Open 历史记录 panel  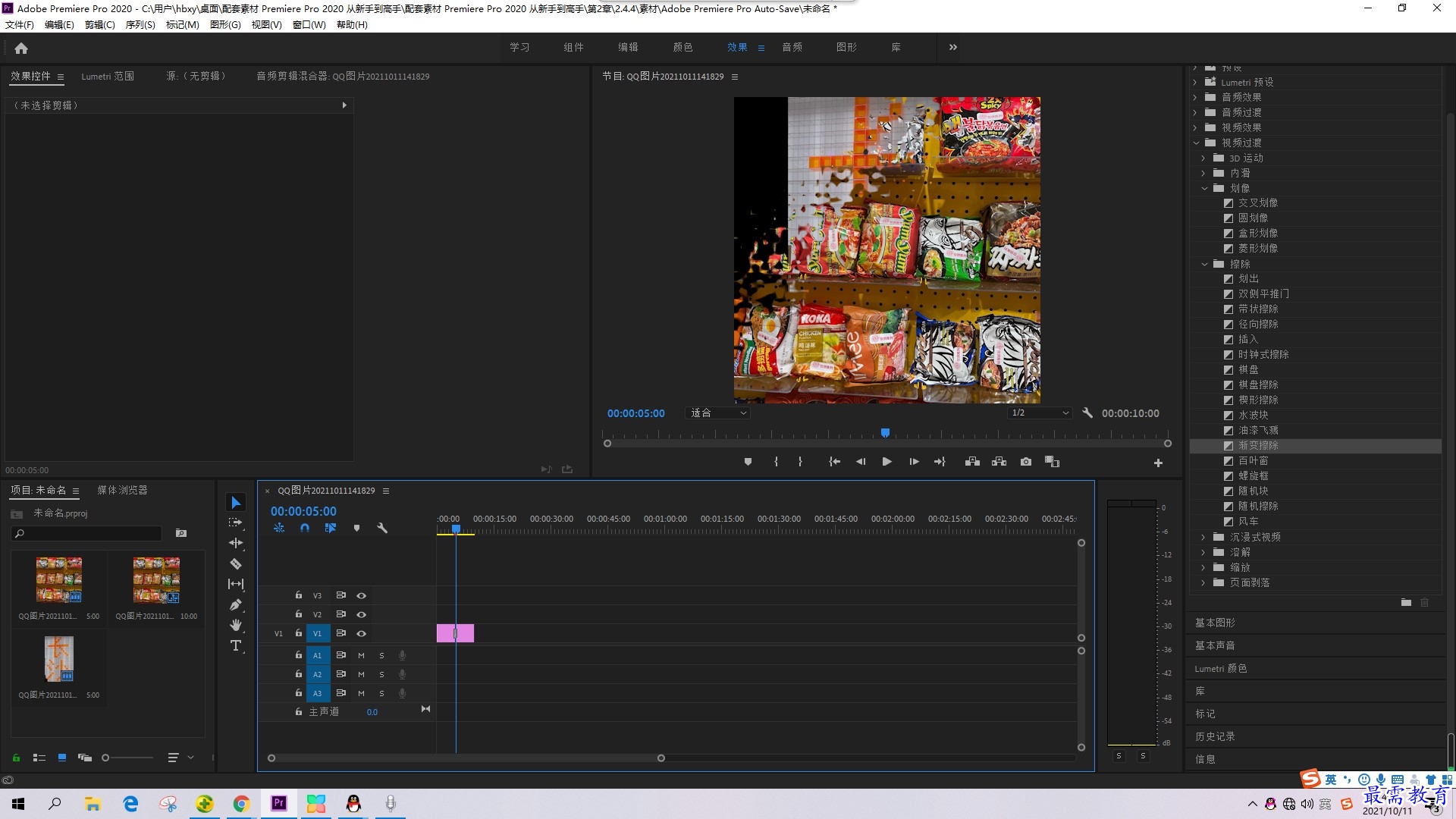[x=1215, y=736]
